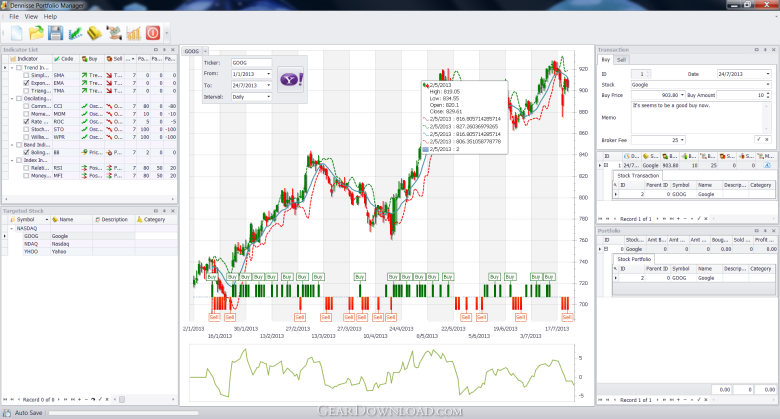Open the Interval Daily dropdown
780x419 pixels.
click(x=269, y=97)
